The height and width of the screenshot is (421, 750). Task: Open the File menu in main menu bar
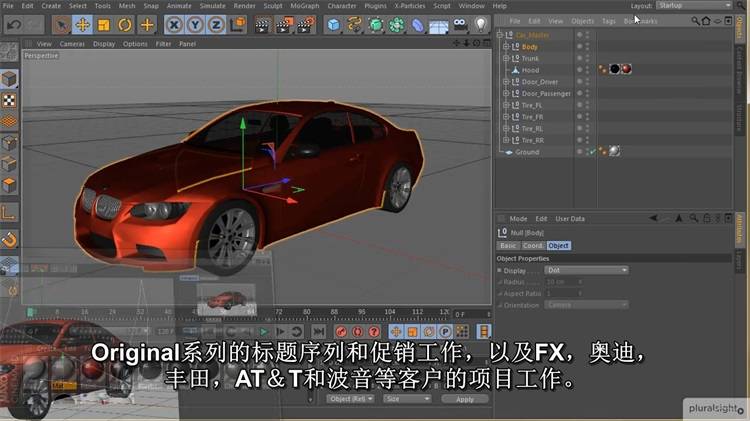pos(8,6)
